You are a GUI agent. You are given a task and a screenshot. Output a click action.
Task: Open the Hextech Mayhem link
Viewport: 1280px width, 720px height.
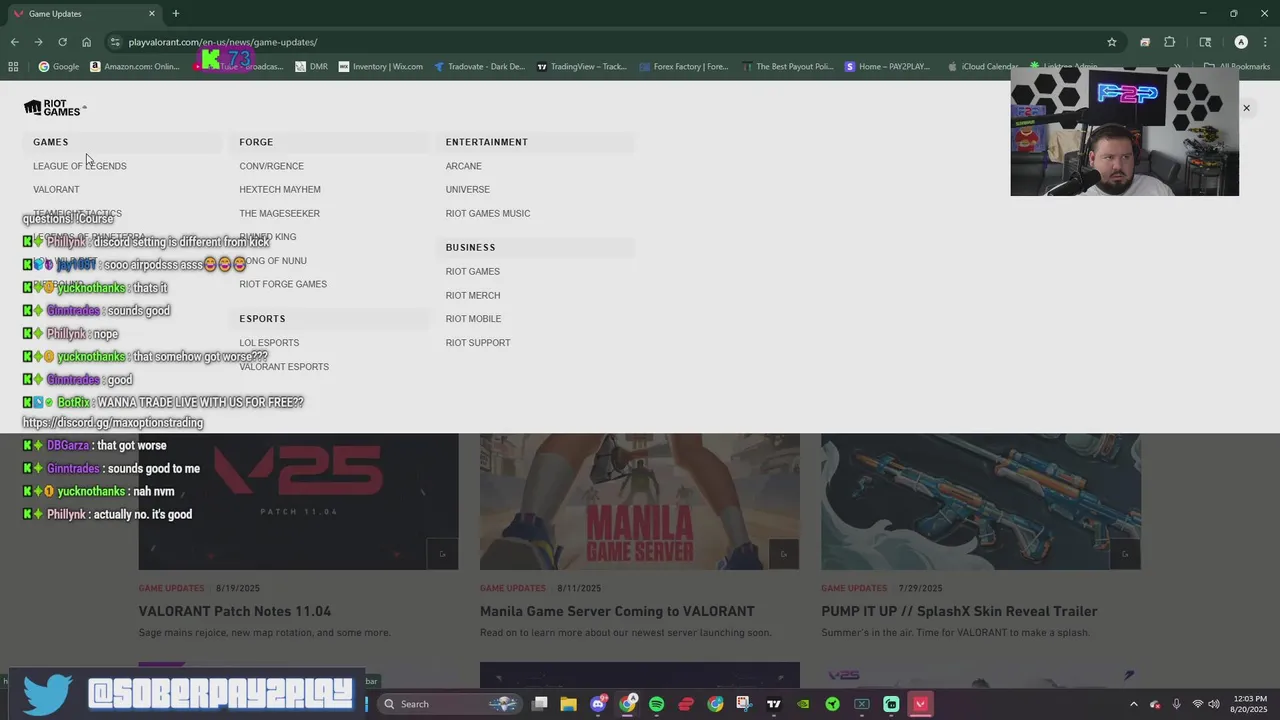pyautogui.click(x=280, y=189)
